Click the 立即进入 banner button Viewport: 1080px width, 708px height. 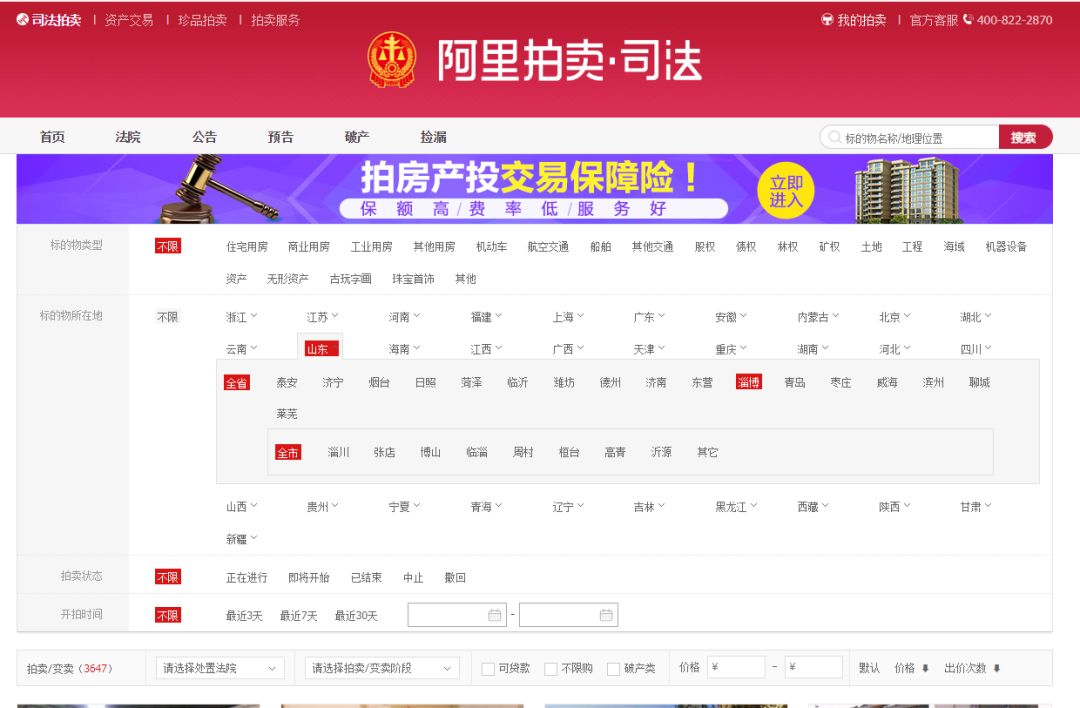click(x=786, y=191)
